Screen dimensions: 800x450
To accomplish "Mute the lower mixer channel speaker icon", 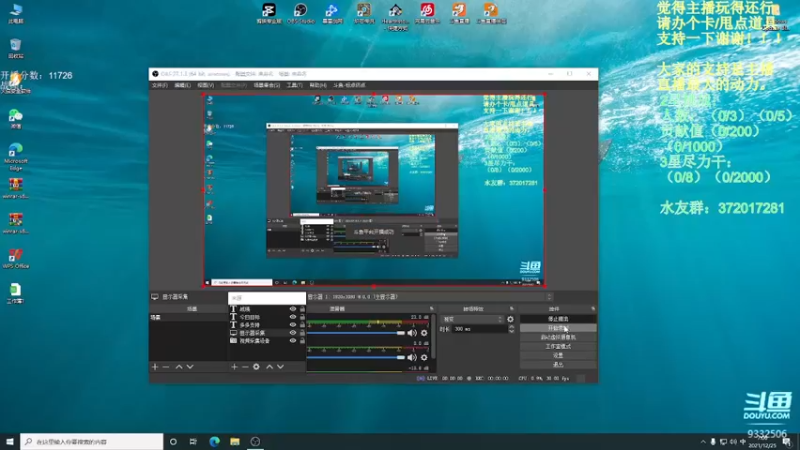I will (412, 358).
